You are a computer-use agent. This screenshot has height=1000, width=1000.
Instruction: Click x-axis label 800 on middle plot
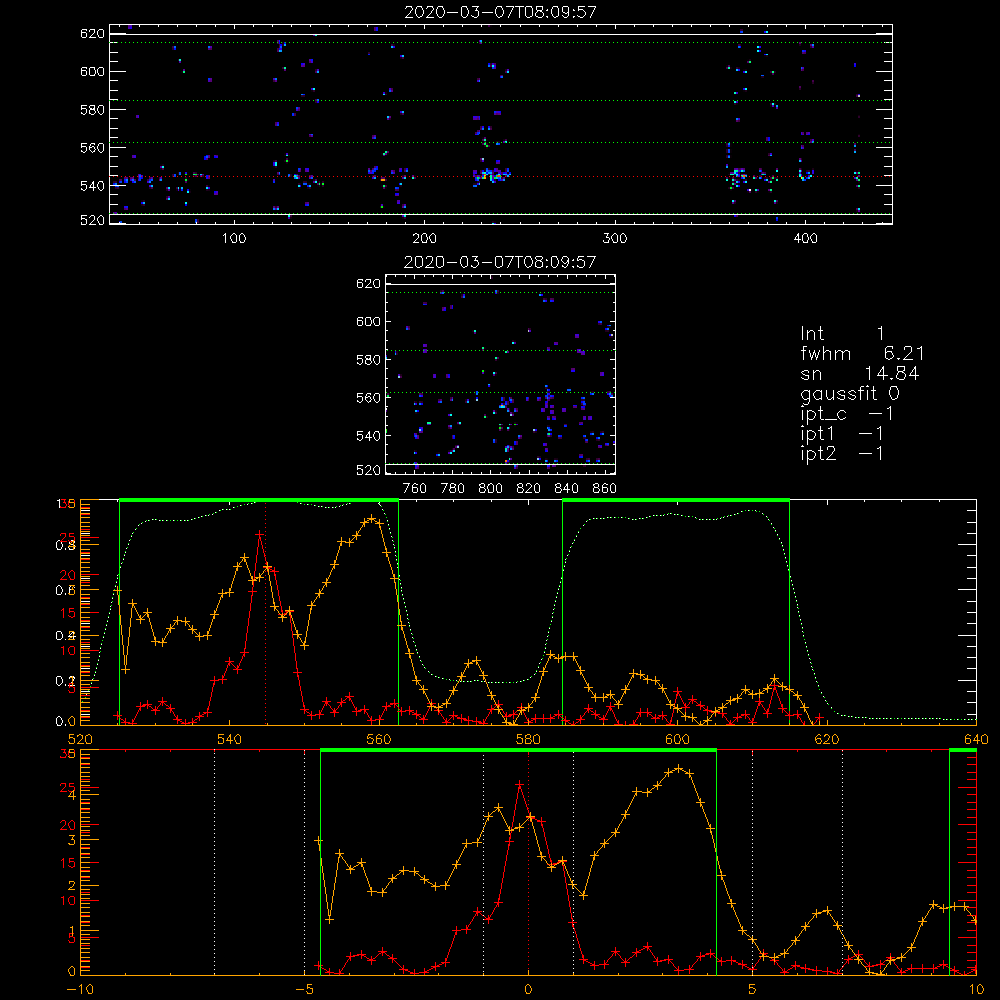(x=490, y=489)
